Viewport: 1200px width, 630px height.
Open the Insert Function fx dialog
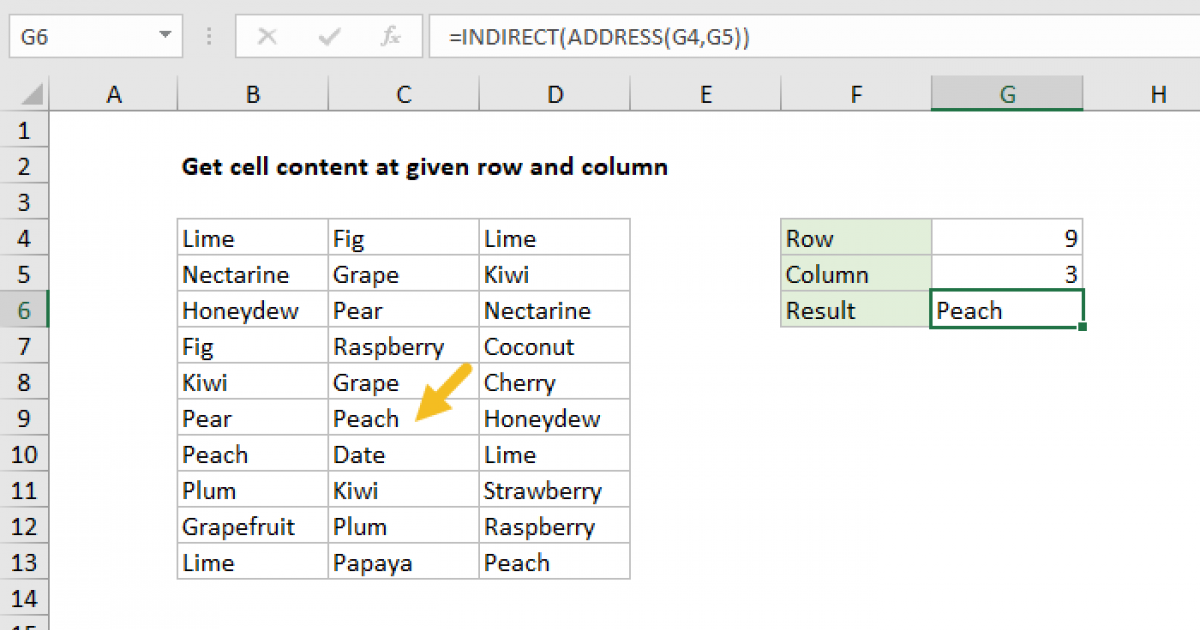(x=390, y=38)
